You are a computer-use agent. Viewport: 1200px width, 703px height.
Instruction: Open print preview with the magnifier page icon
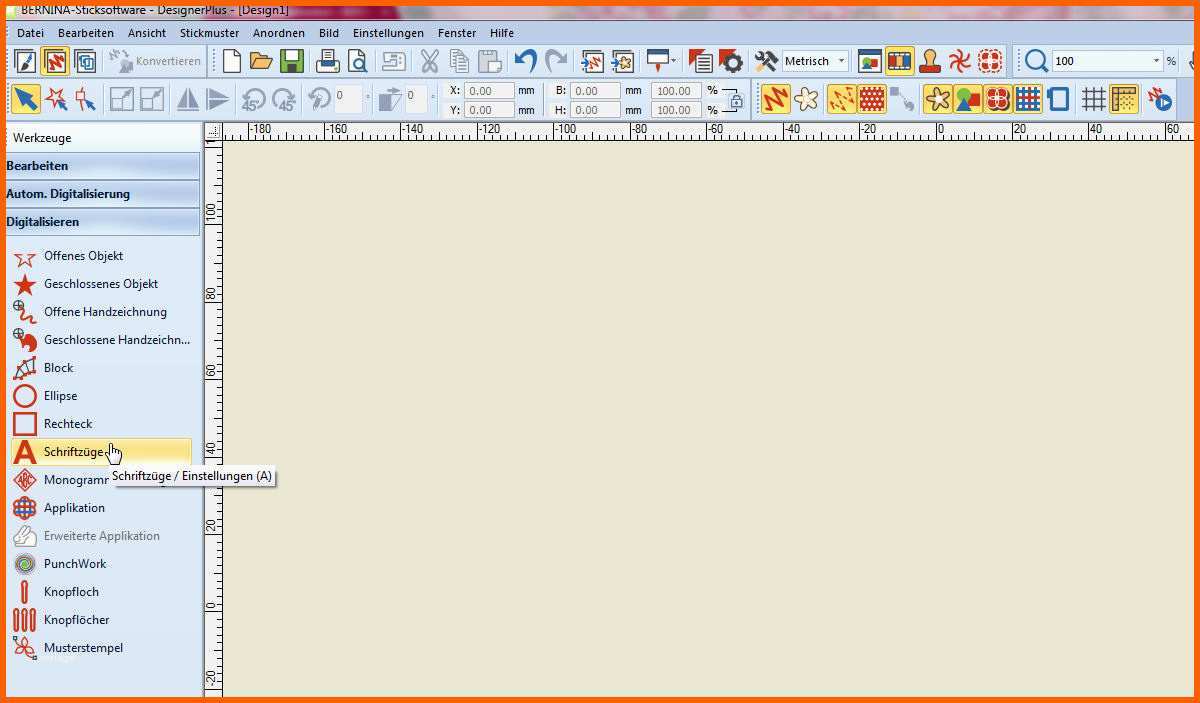click(x=356, y=61)
